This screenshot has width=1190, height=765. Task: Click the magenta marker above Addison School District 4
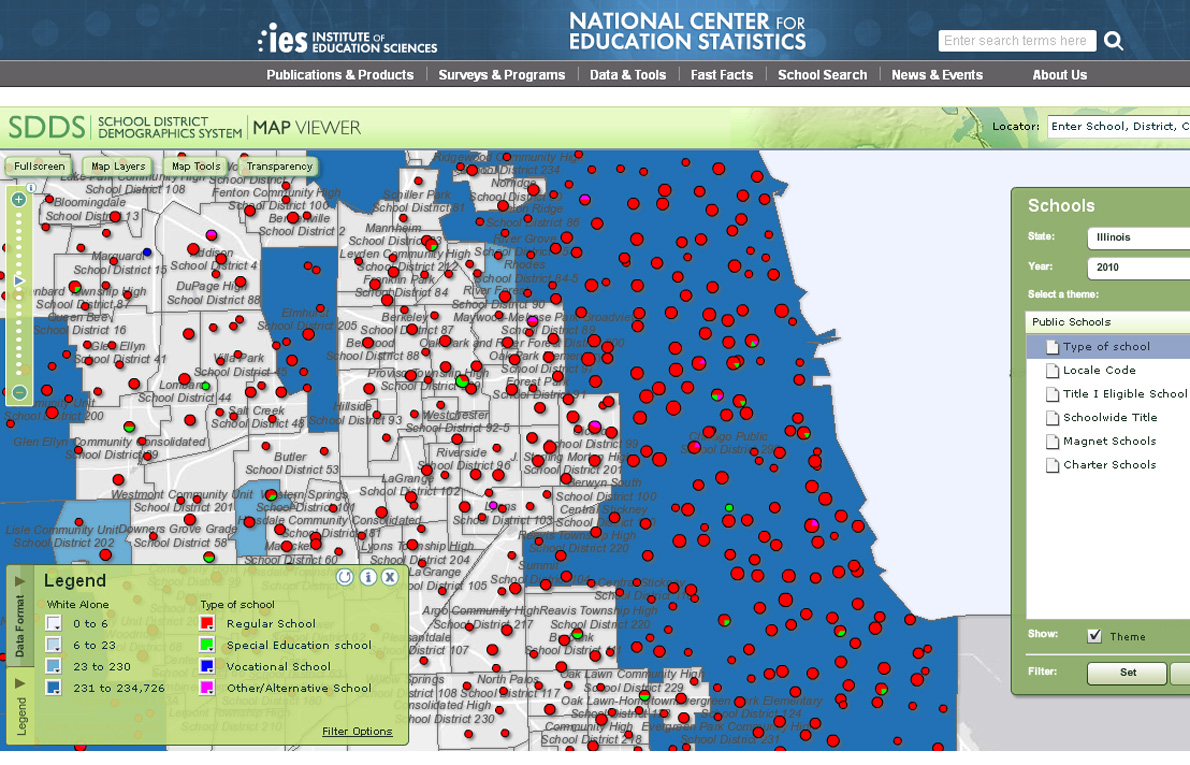[x=211, y=235]
